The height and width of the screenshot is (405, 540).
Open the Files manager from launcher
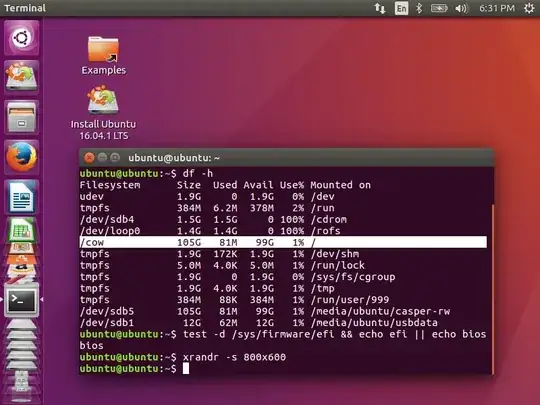coord(21,117)
